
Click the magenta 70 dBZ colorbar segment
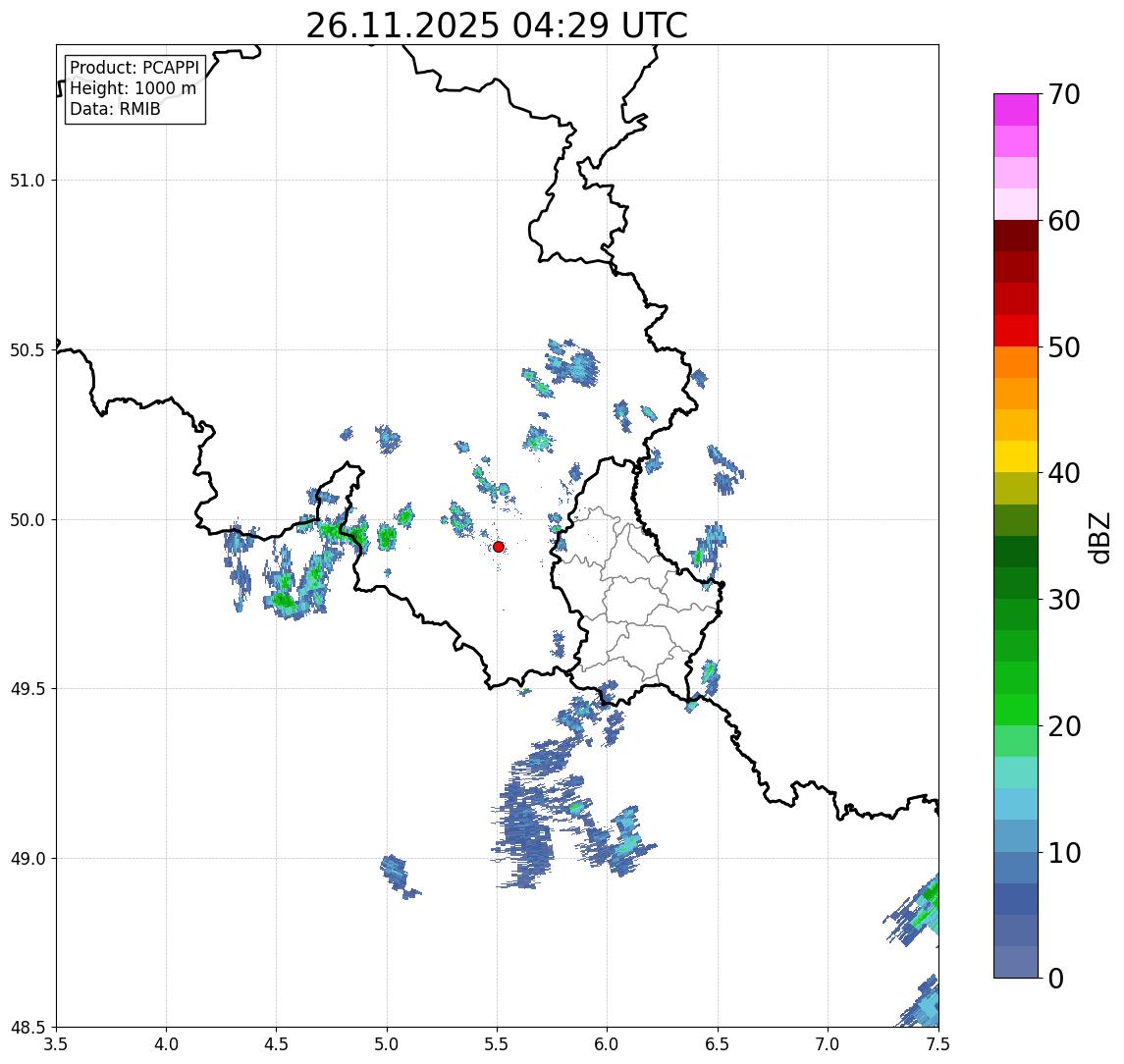[1015, 110]
